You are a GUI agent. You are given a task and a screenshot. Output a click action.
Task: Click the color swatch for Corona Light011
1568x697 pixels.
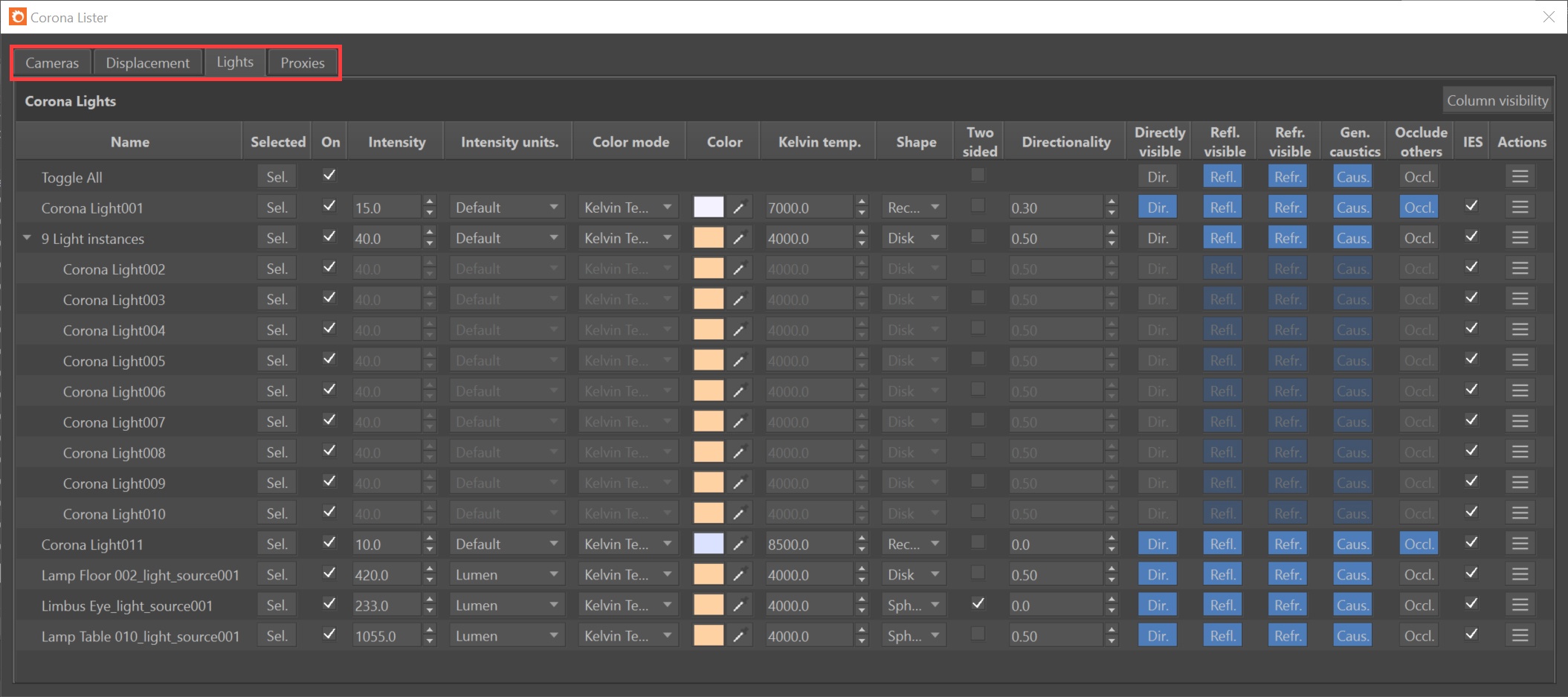[x=709, y=544]
